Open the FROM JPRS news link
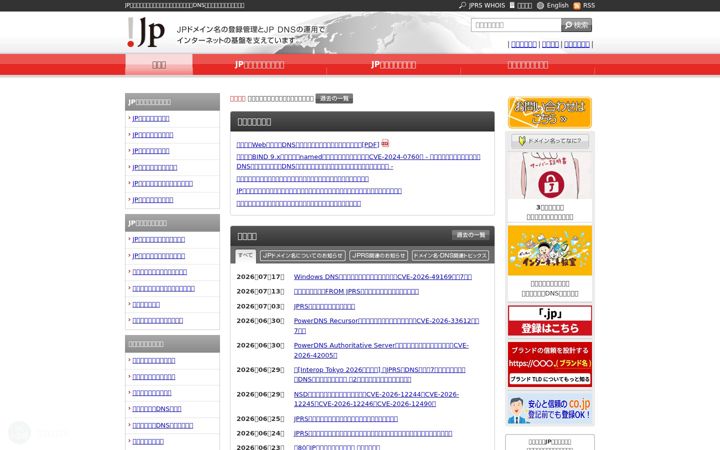Screen dimensions: 720x450 (356, 291)
